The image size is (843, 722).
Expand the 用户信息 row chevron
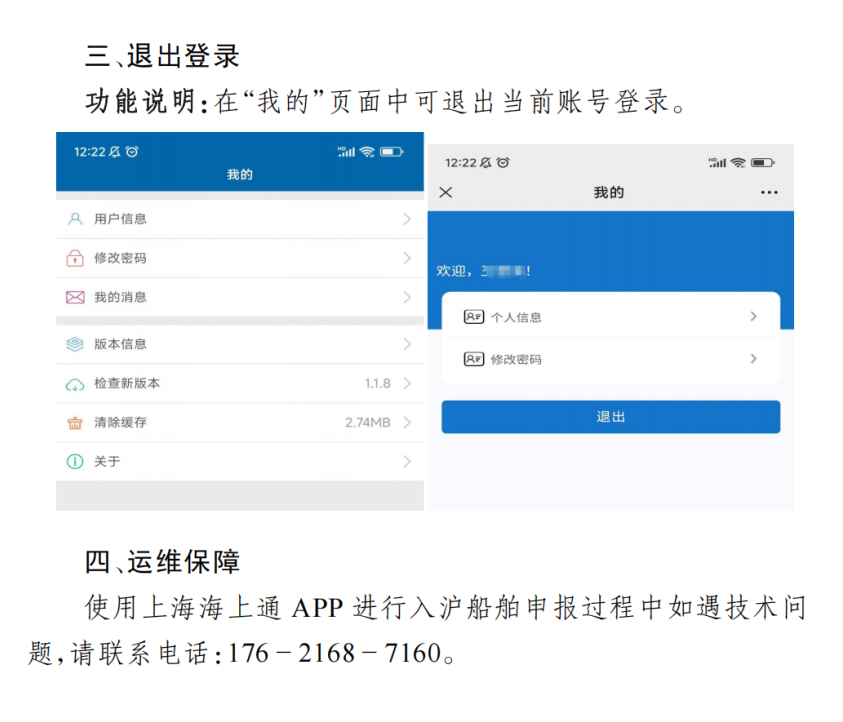coord(407,219)
